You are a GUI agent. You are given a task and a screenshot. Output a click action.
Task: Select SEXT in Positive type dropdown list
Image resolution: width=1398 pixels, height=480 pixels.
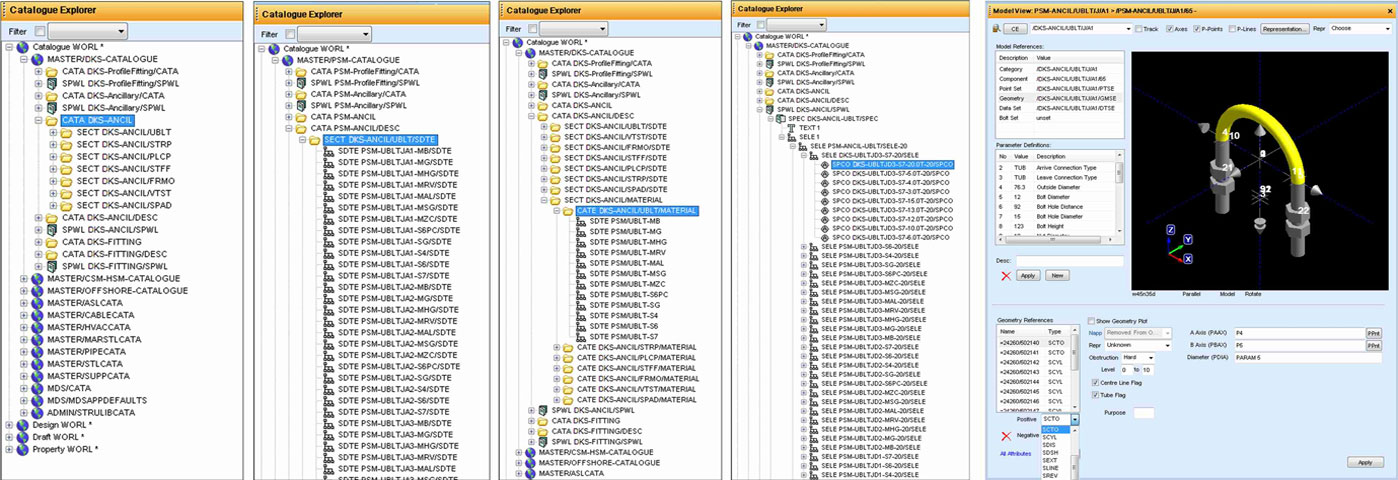click(x=1055, y=460)
